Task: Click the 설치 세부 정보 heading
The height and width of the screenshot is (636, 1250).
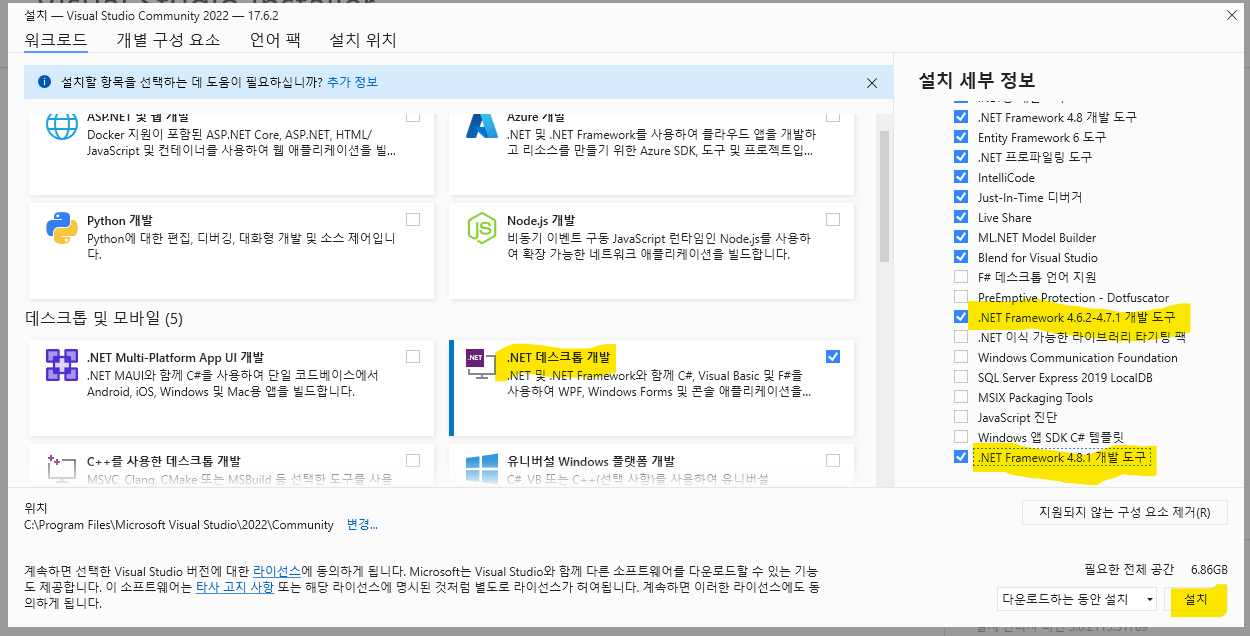Action: coord(977,80)
